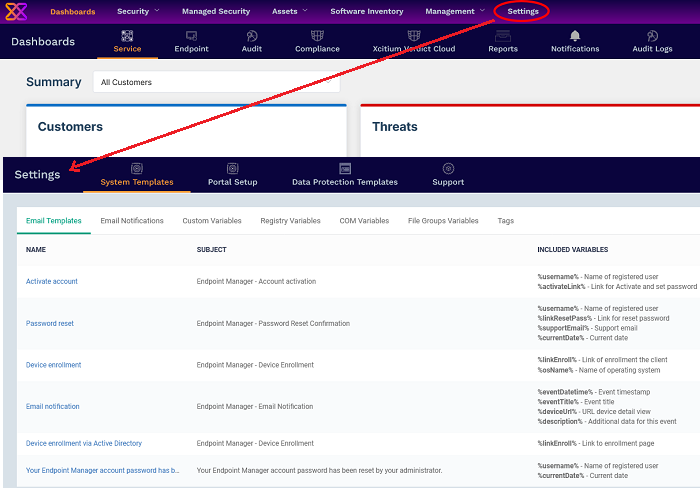Switch to the Tags tab
Screen dimensions: 700x488
click(506, 221)
